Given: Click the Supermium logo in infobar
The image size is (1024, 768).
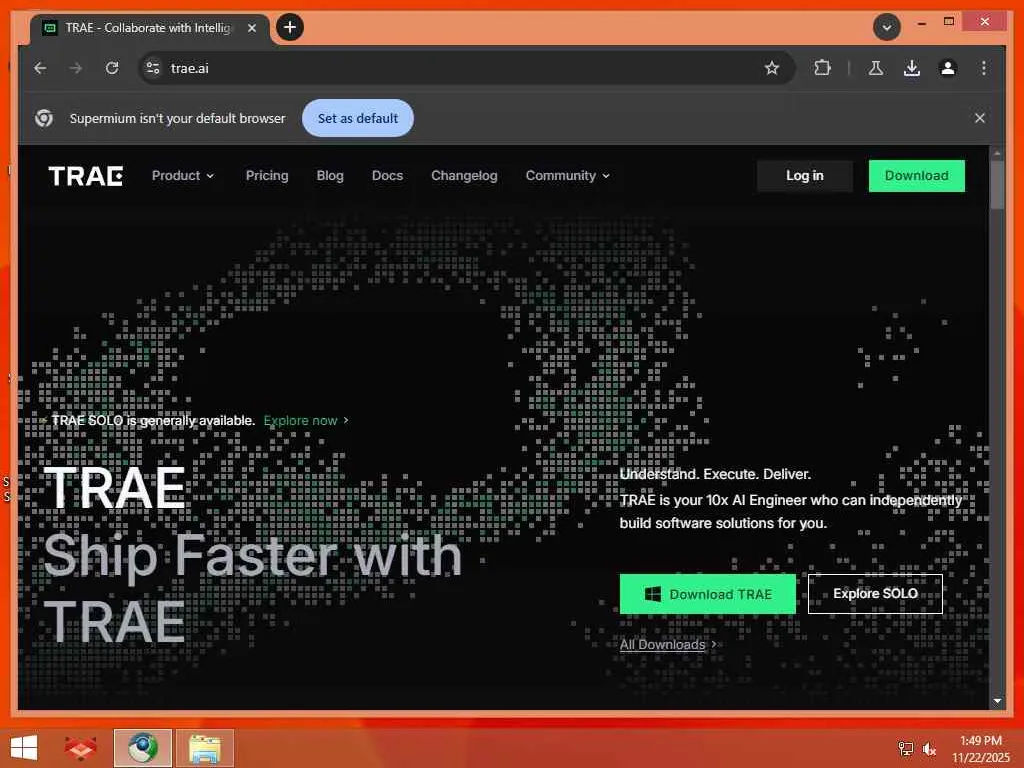Looking at the screenshot, I should (x=44, y=118).
